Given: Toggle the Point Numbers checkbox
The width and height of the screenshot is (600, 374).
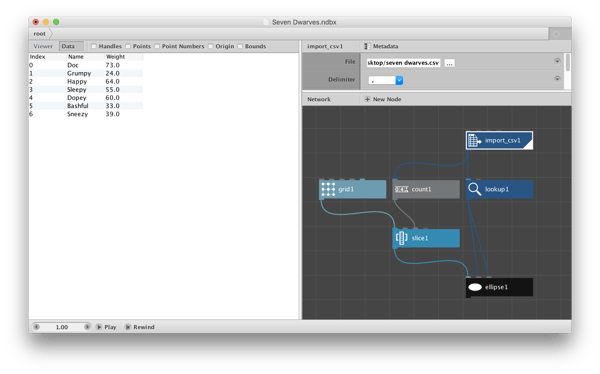Looking at the screenshot, I should point(157,46).
